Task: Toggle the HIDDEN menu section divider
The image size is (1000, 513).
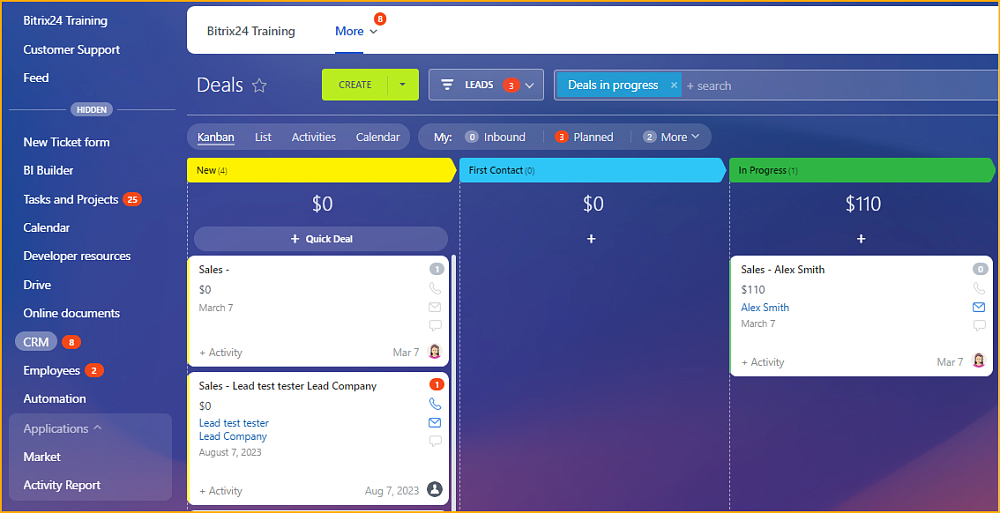Action: [x=91, y=109]
